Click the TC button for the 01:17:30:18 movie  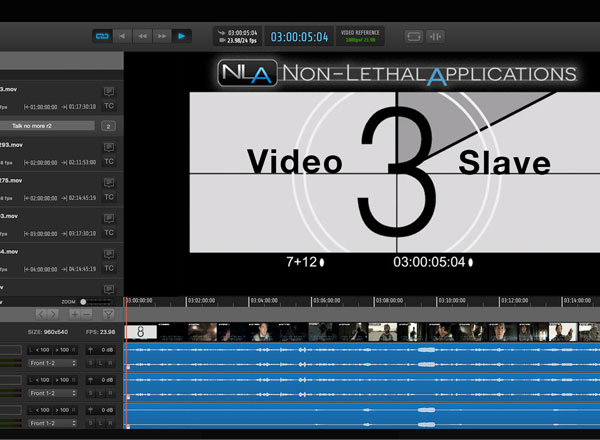click(x=109, y=105)
